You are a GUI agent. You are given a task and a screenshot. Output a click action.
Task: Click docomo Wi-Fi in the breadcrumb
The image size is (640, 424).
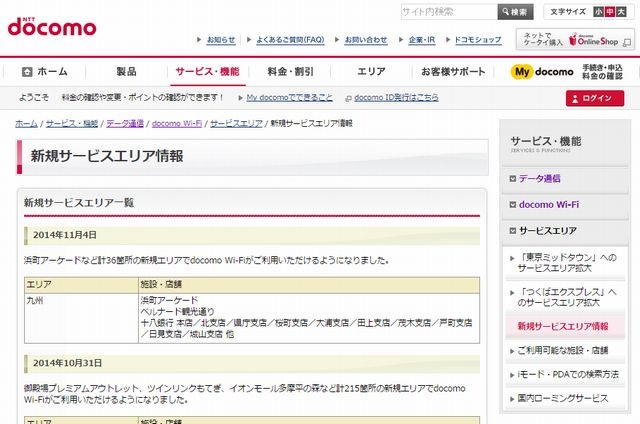[177, 124]
